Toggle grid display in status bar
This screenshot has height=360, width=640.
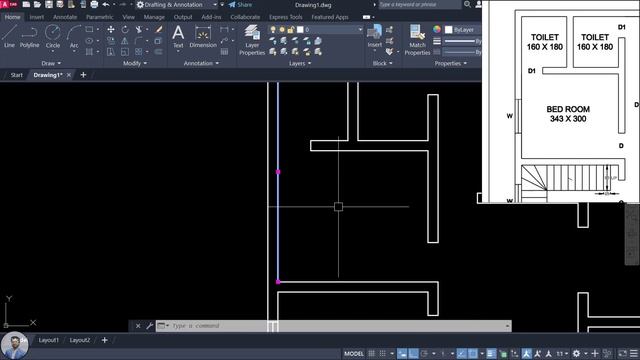click(x=371, y=353)
